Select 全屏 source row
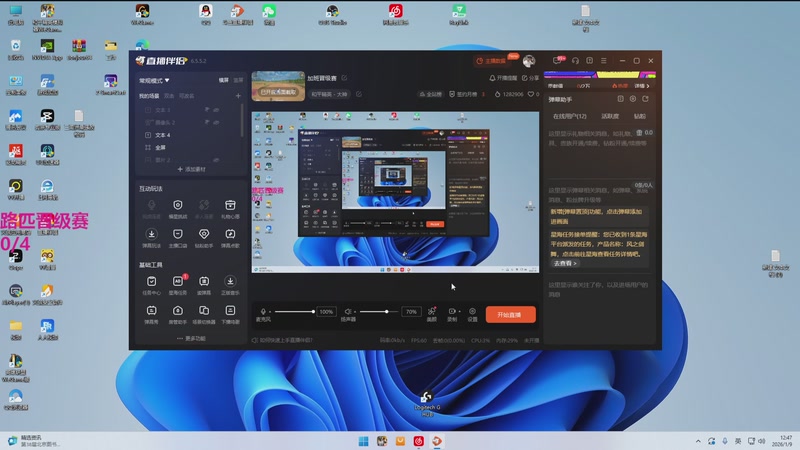The width and height of the screenshot is (800, 450). [x=190, y=147]
